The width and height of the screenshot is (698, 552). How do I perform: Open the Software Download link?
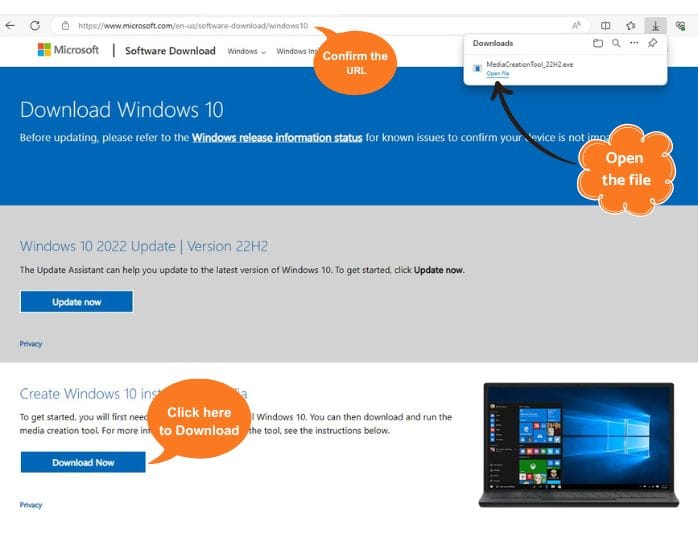tap(170, 51)
